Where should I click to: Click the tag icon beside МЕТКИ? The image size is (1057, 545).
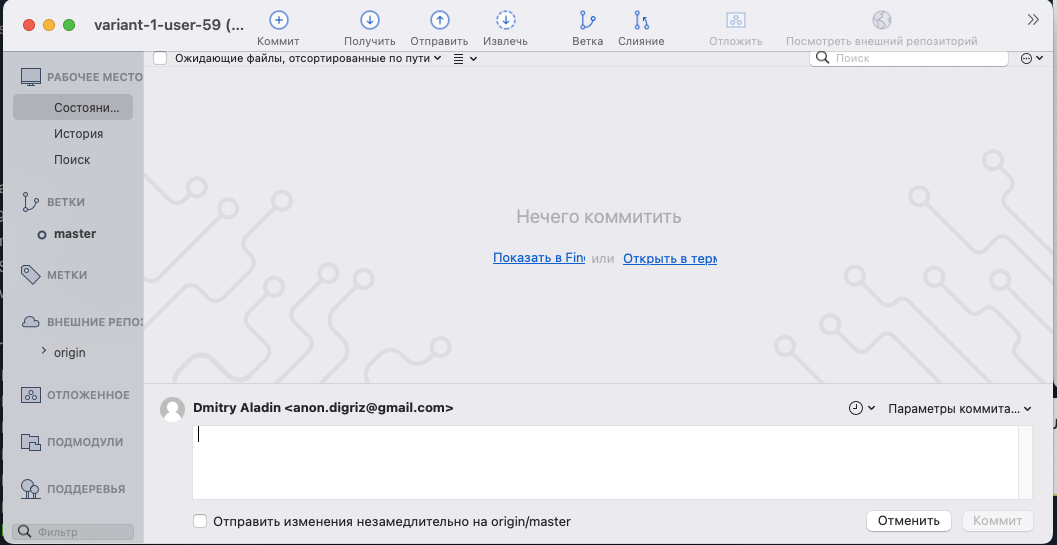[30, 275]
